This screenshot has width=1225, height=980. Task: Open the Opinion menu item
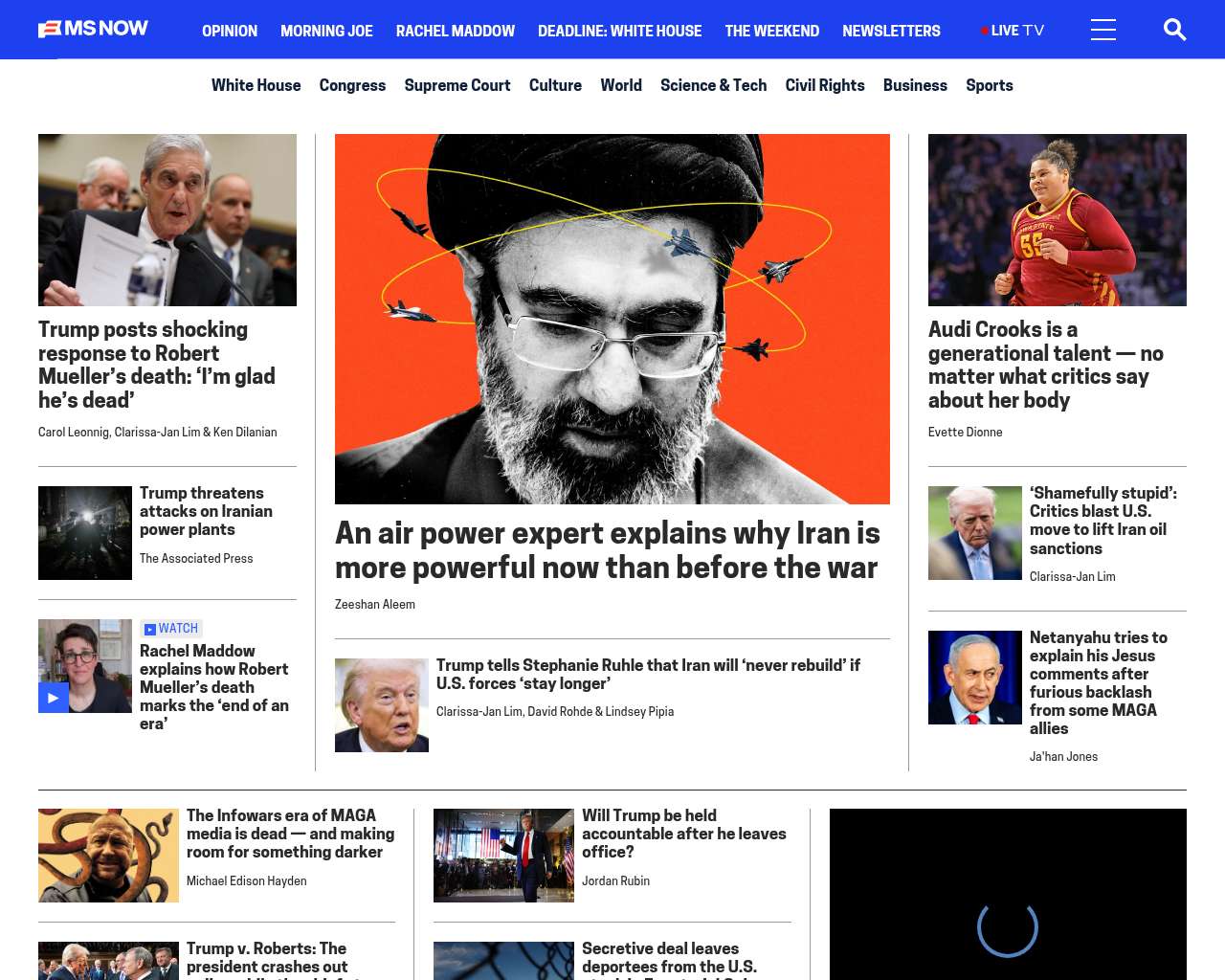pyautogui.click(x=230, y=31)
